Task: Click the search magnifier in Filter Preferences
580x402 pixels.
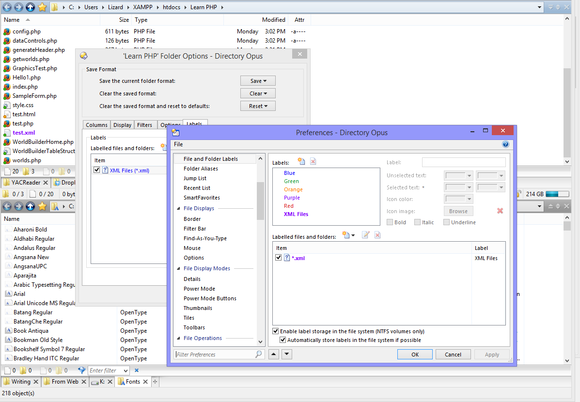Action: point(259,354)
